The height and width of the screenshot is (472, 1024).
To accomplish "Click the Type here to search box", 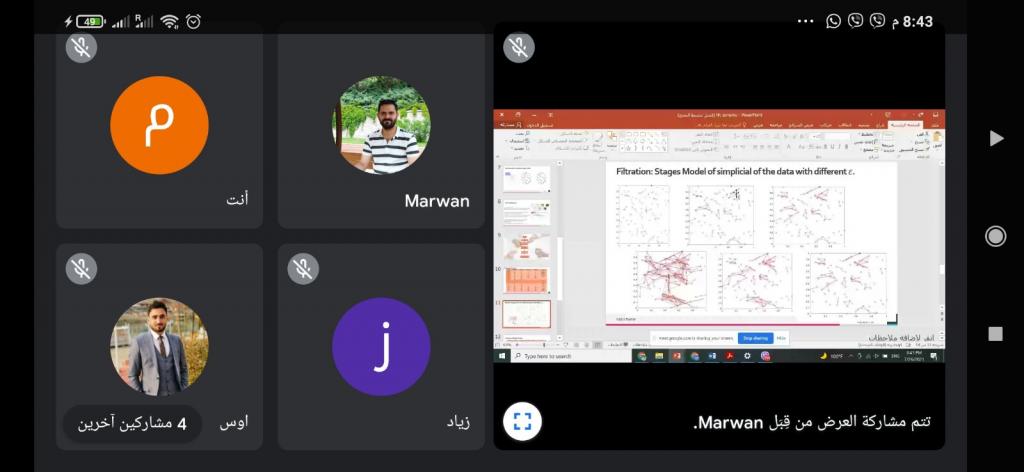I will (x=560, y=356).
